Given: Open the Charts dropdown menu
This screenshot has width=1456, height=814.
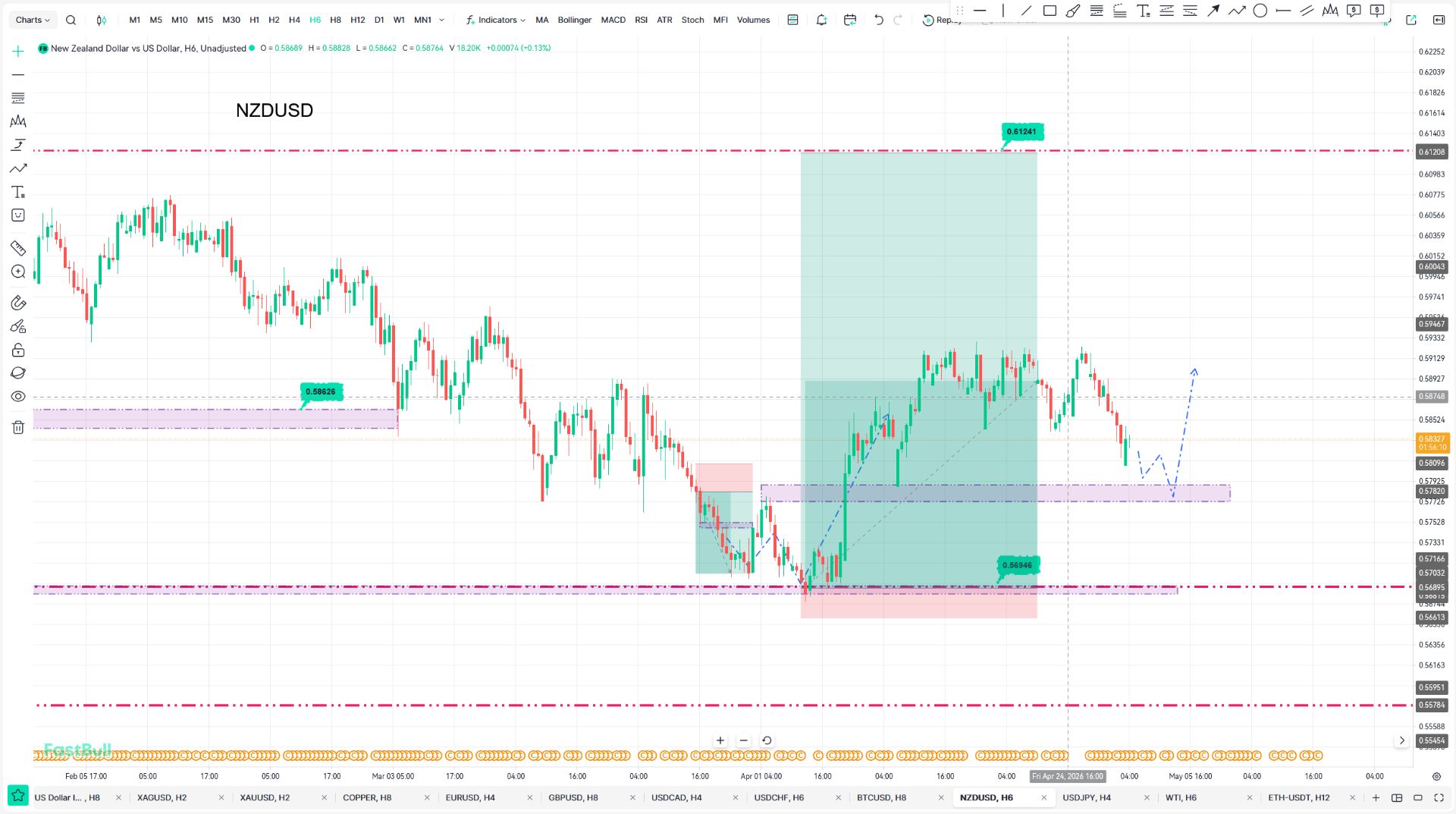Looking at the screenshot, I should pos(33,20).
